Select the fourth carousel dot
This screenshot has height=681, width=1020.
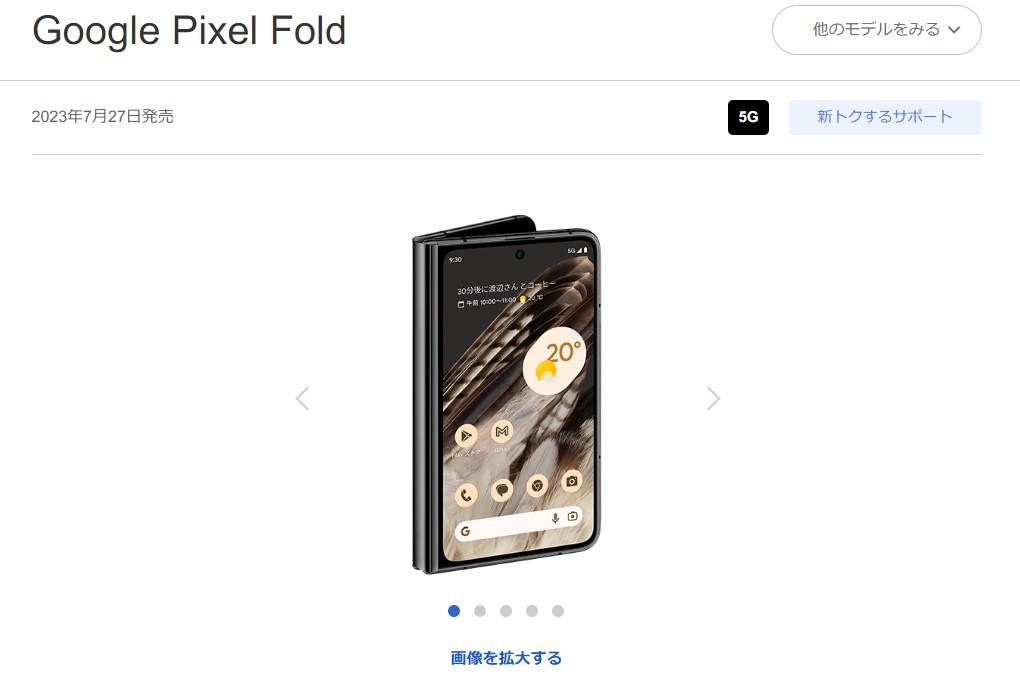click(532, 611)
